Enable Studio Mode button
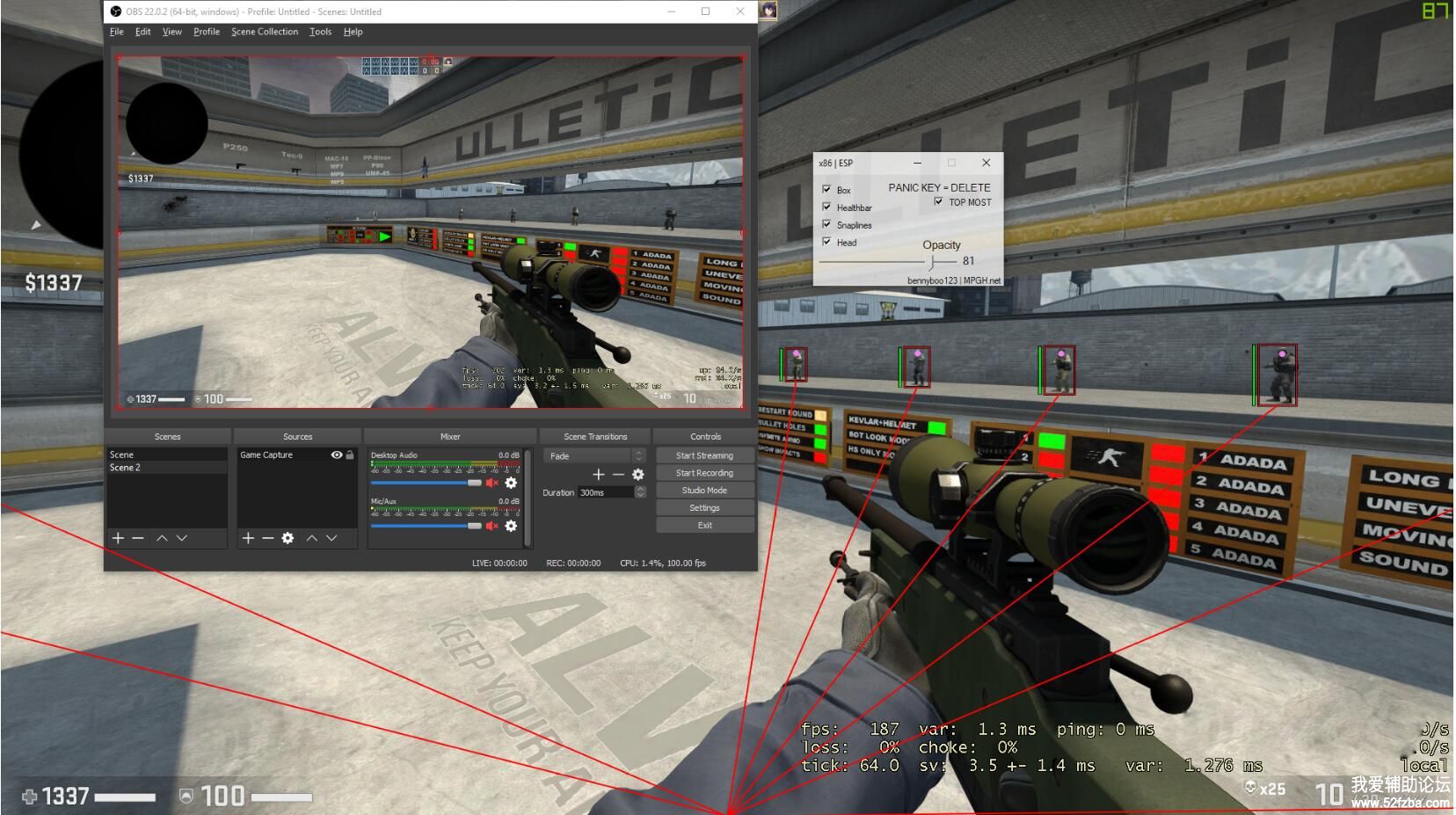Image resolution: width=1456 pixels, height=815 pixels. (705, 491)
